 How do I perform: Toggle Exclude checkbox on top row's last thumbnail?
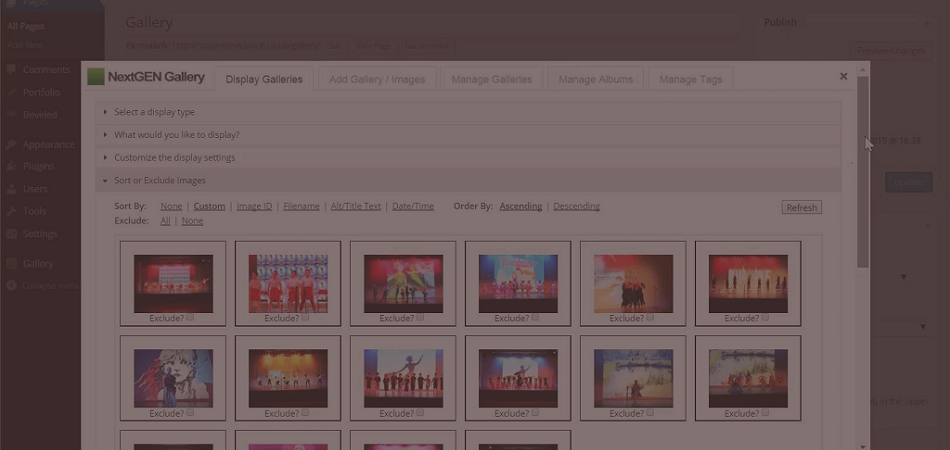(x=765, y=318)
